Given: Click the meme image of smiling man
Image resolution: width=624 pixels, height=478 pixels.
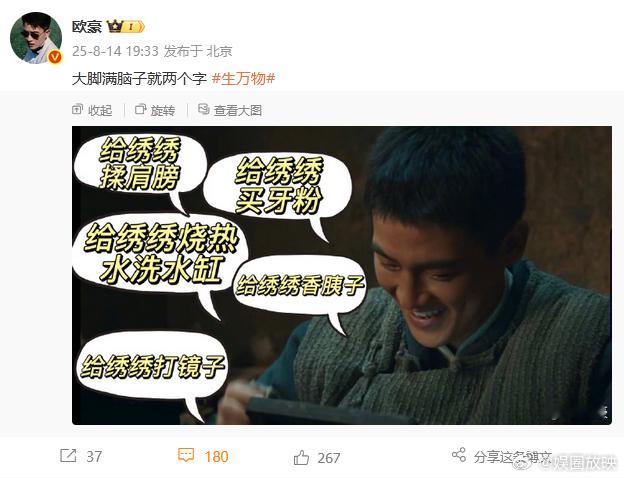Looking at the screenshot, I should pyautogui.click(x=342, y=275).
